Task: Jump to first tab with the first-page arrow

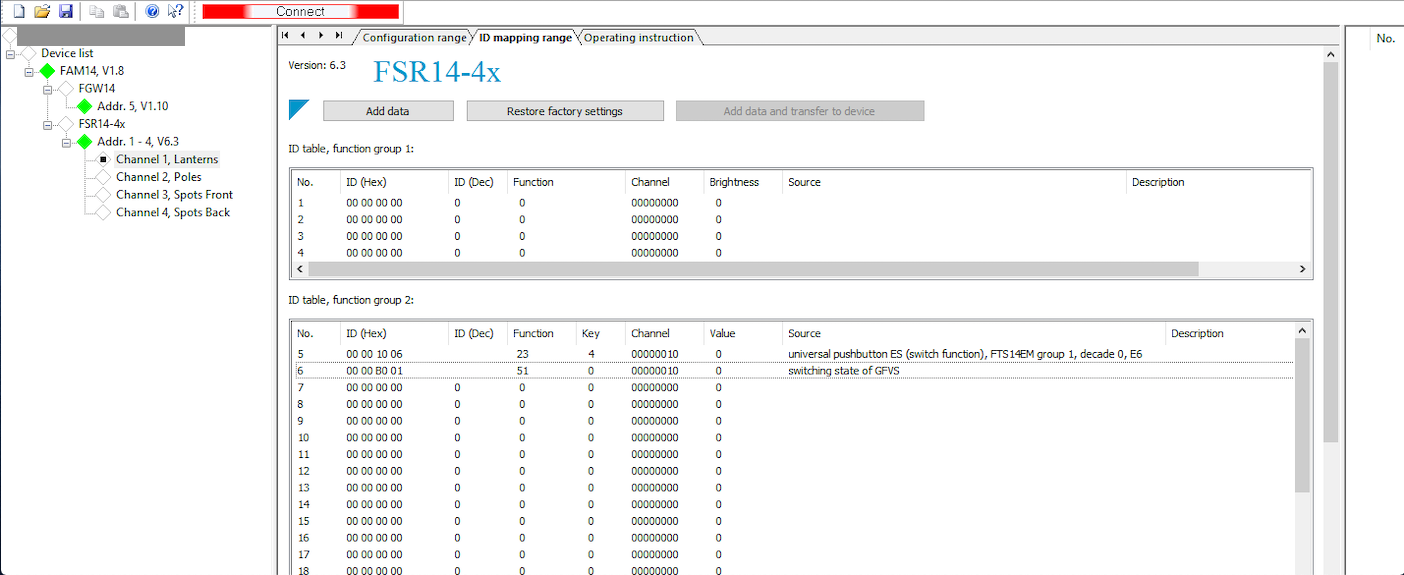Action: click(x=286, y=36)
